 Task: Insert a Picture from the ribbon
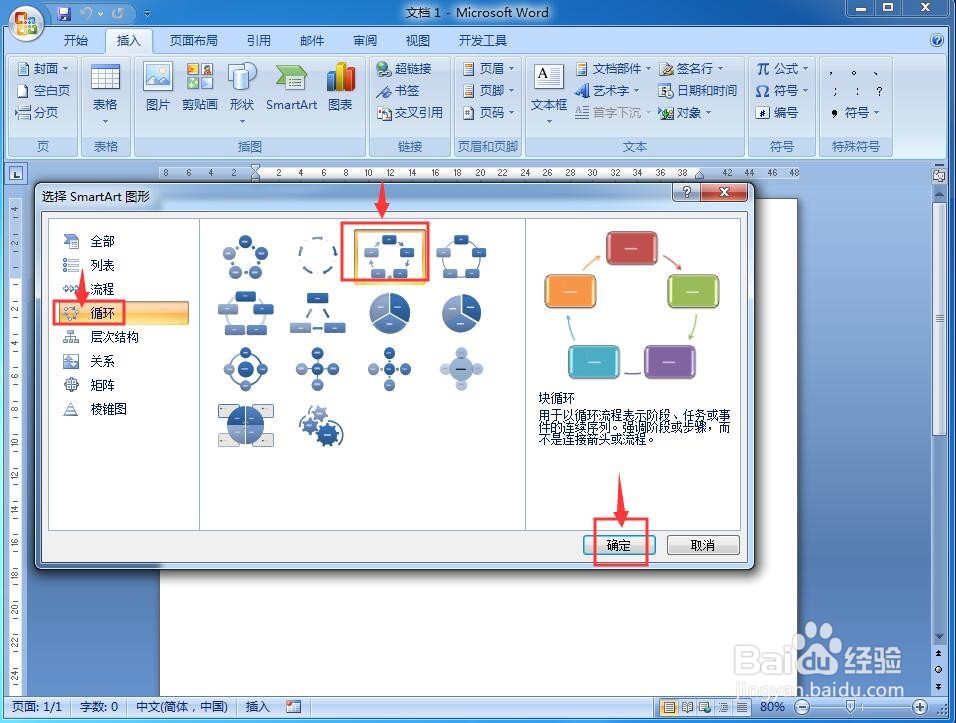click(158, 87)
